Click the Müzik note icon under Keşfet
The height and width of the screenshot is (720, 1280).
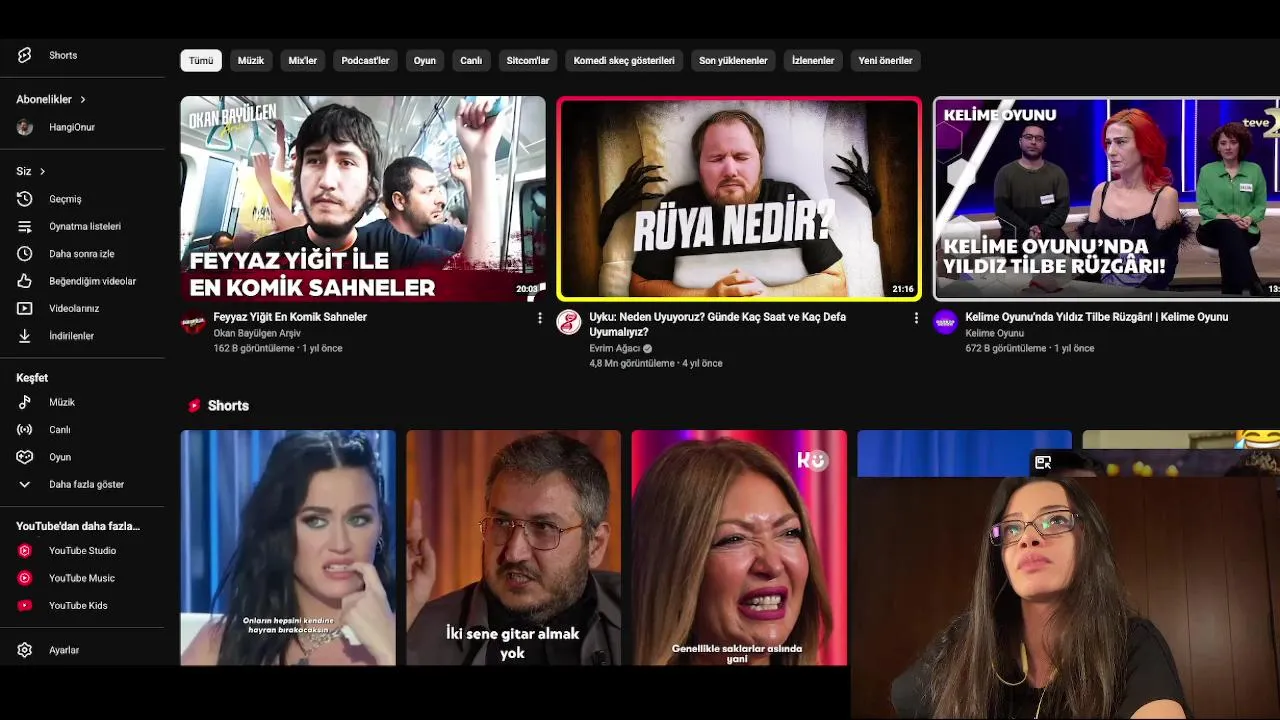coord(25,402)
